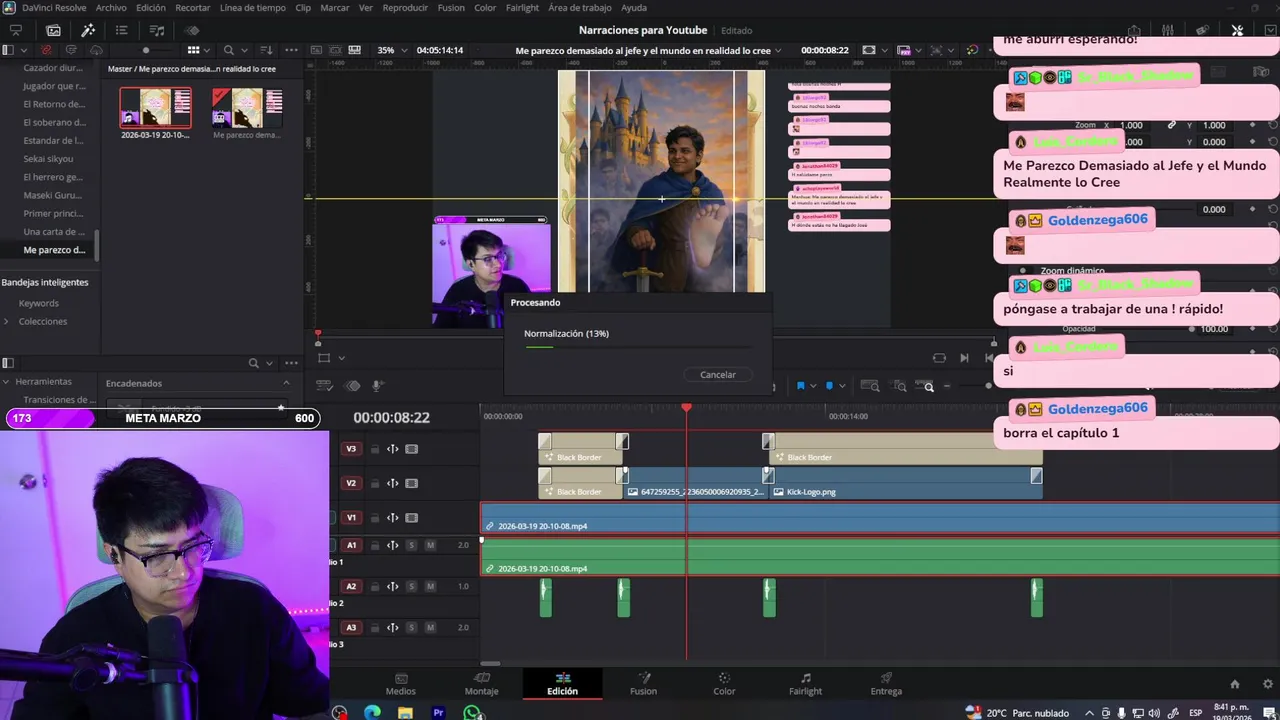Click the next clip skip button below viewer
The height and width of the screenshot is (720, 1280).
(x=964, y=358)
